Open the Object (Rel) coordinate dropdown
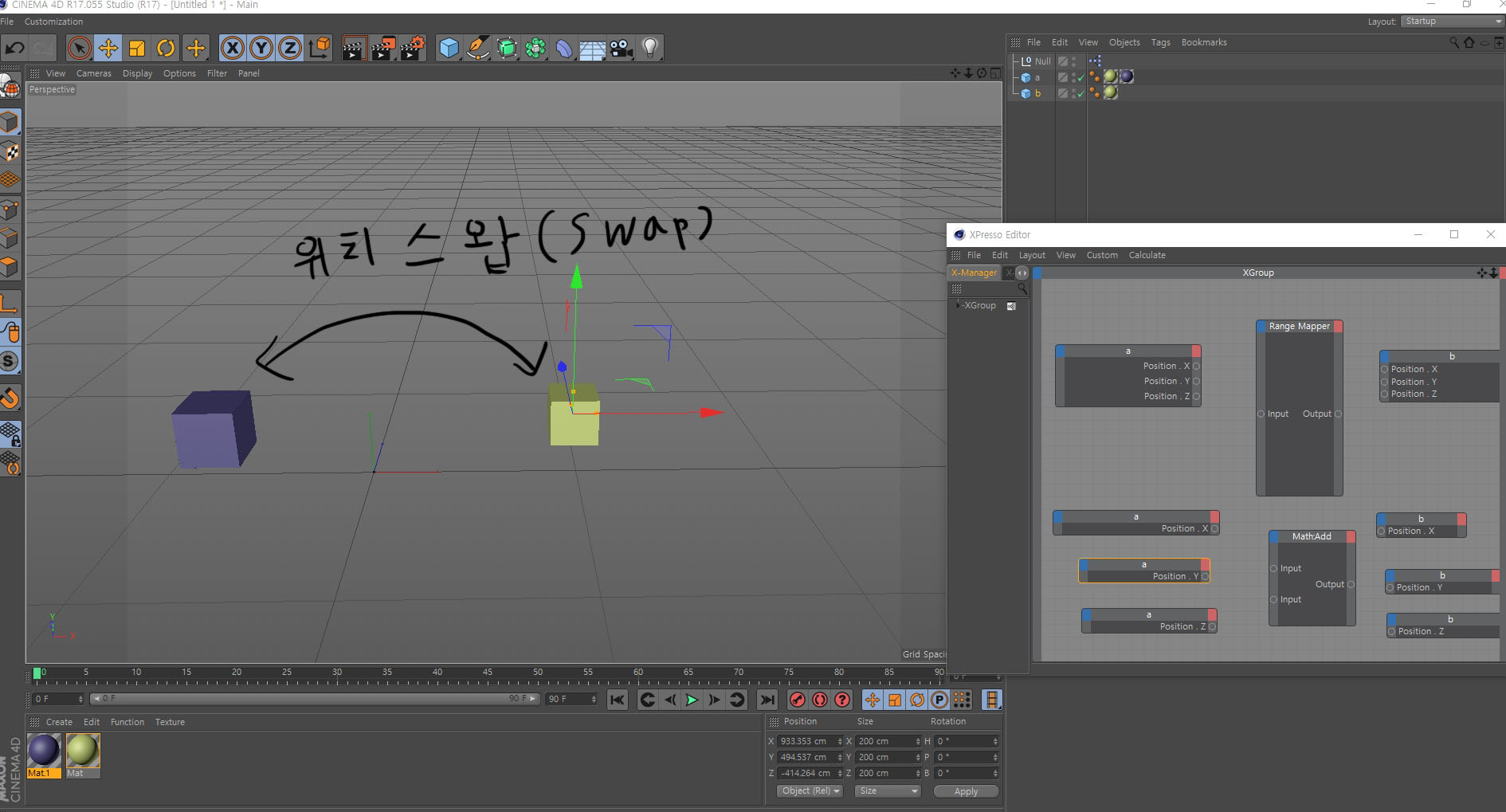1506x812 pixels. (810, 791)
